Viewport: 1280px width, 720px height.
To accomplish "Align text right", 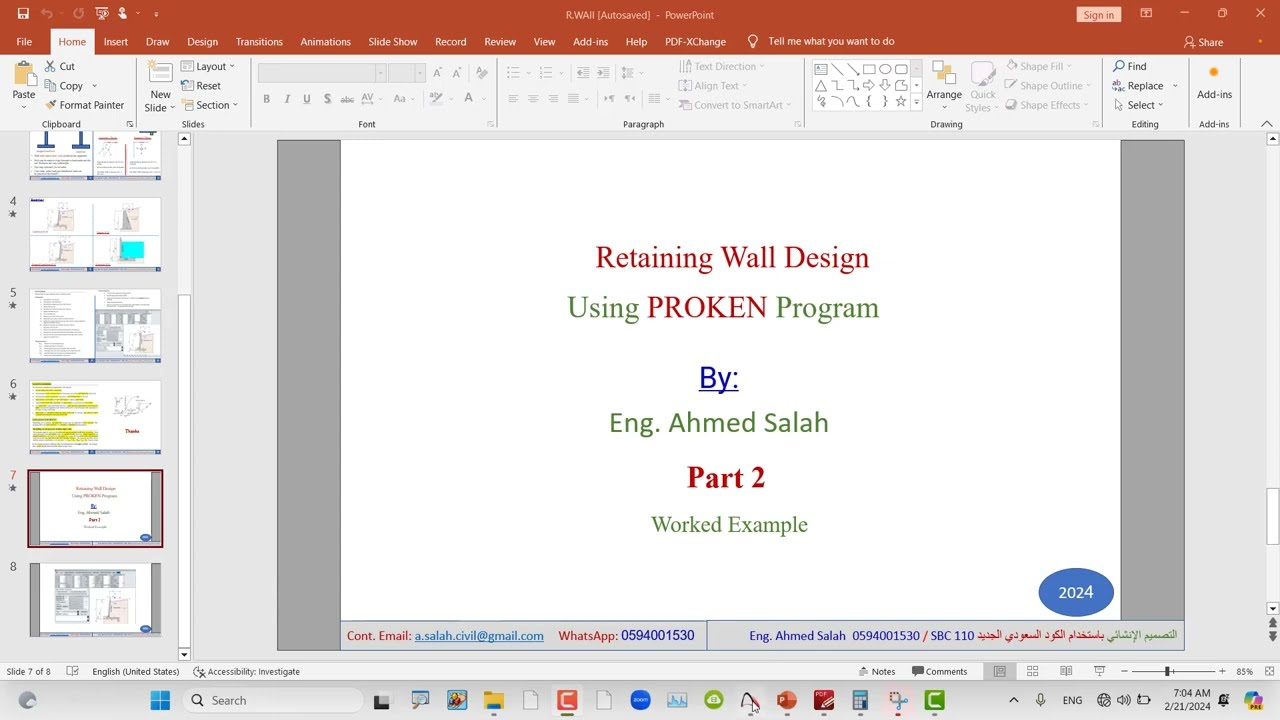I will tap(553, 99).
